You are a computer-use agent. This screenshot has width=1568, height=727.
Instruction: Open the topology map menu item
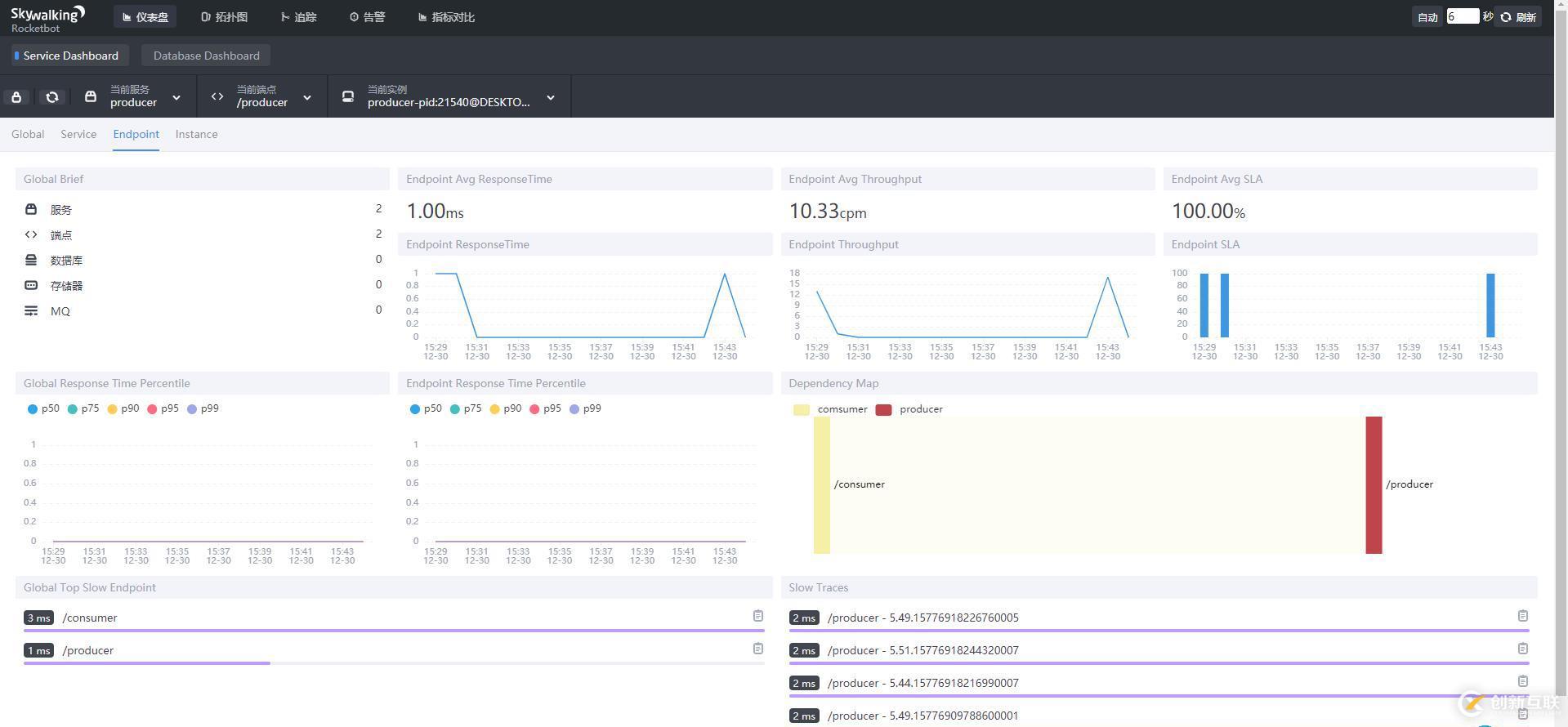click(x=224, y=17)
